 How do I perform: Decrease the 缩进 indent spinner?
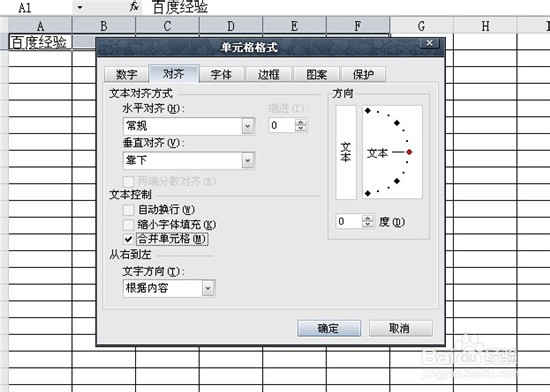click(x=301, y=128)
